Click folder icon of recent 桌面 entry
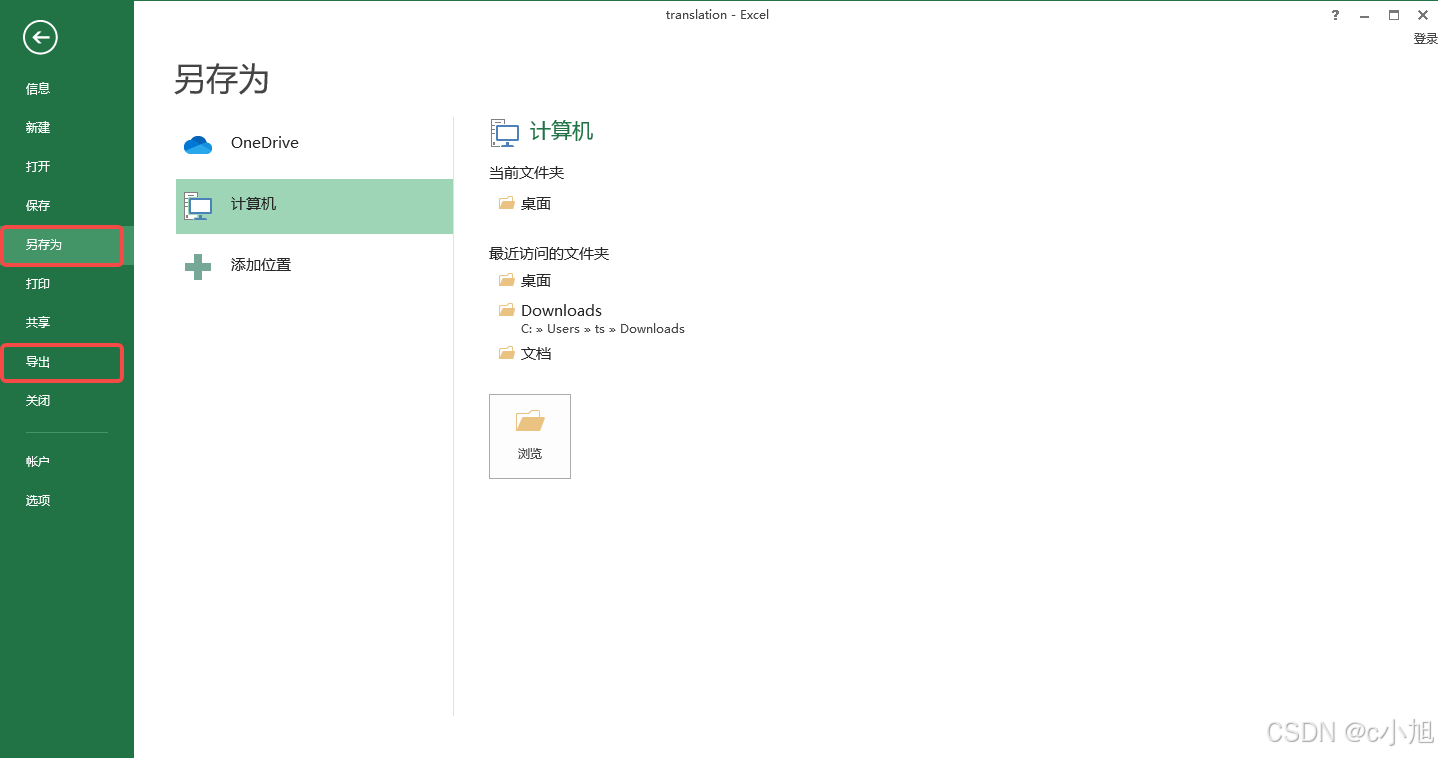This screenshot has width=1438, height=758. point(507,280)
